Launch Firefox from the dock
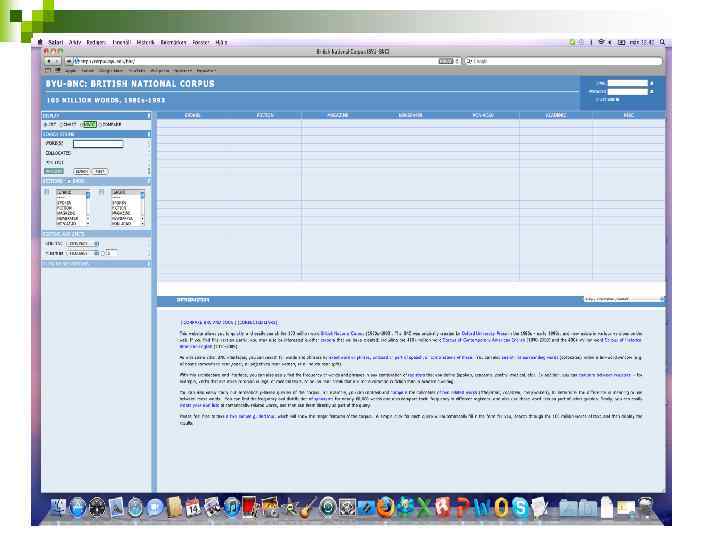This screenshot has width=720, height=540. (385, 507)
